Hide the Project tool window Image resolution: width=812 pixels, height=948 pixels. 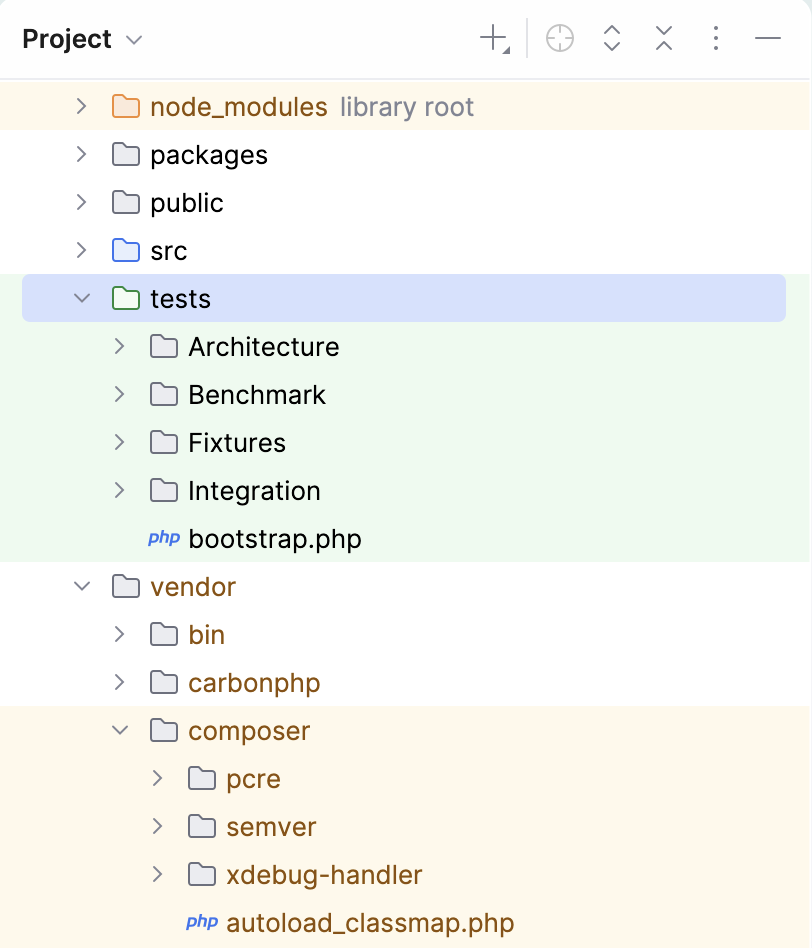click(768, 38)
